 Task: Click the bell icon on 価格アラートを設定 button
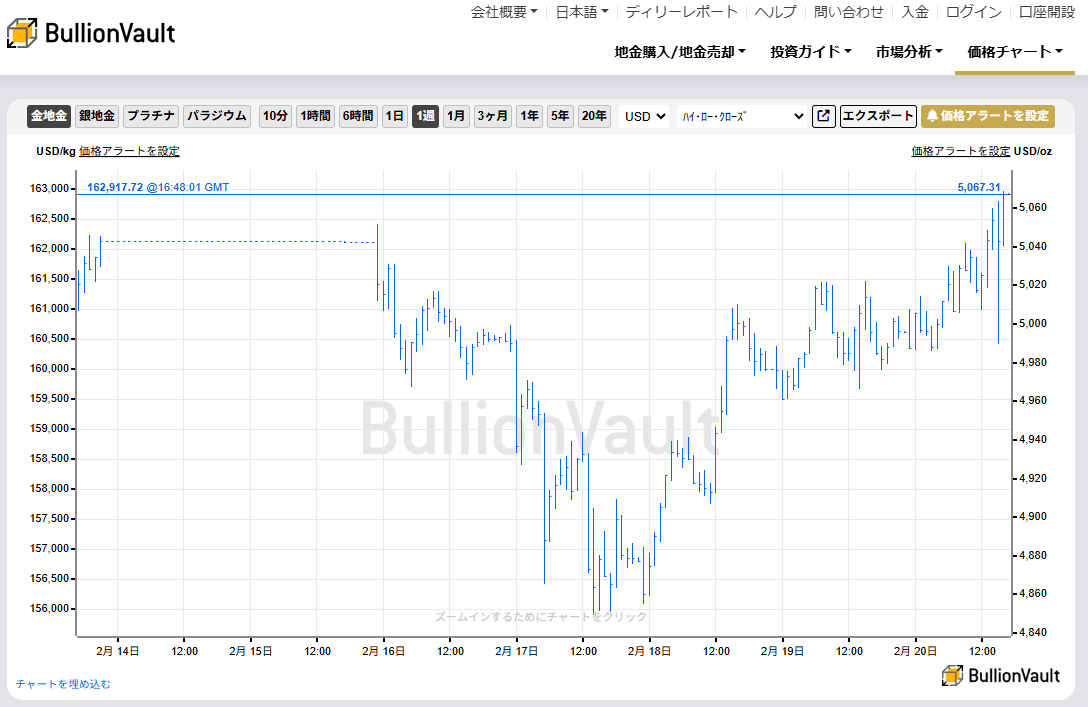[x=932, y=116]
